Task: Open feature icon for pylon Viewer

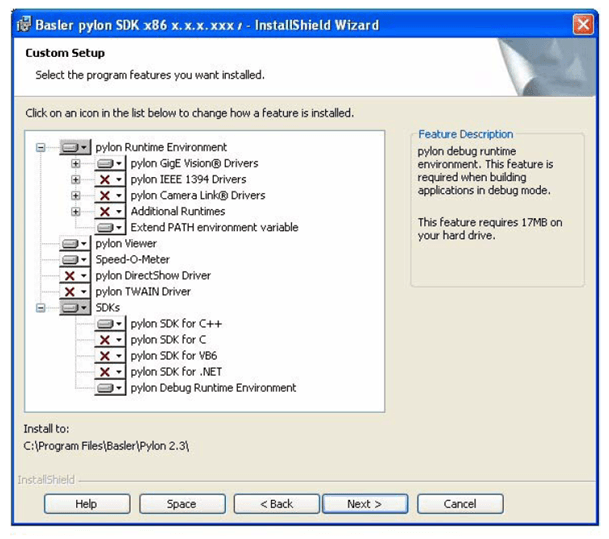Action: 75,243
